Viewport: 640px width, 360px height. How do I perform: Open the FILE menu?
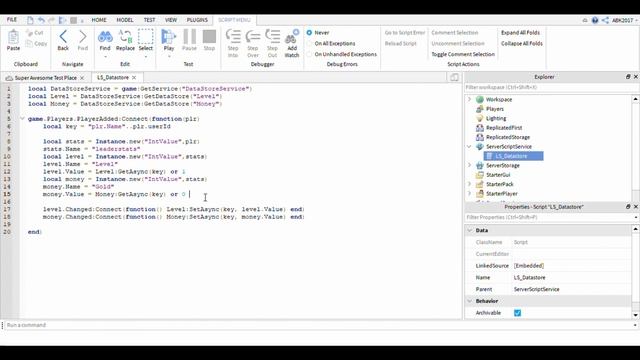(x=12, y=20)
